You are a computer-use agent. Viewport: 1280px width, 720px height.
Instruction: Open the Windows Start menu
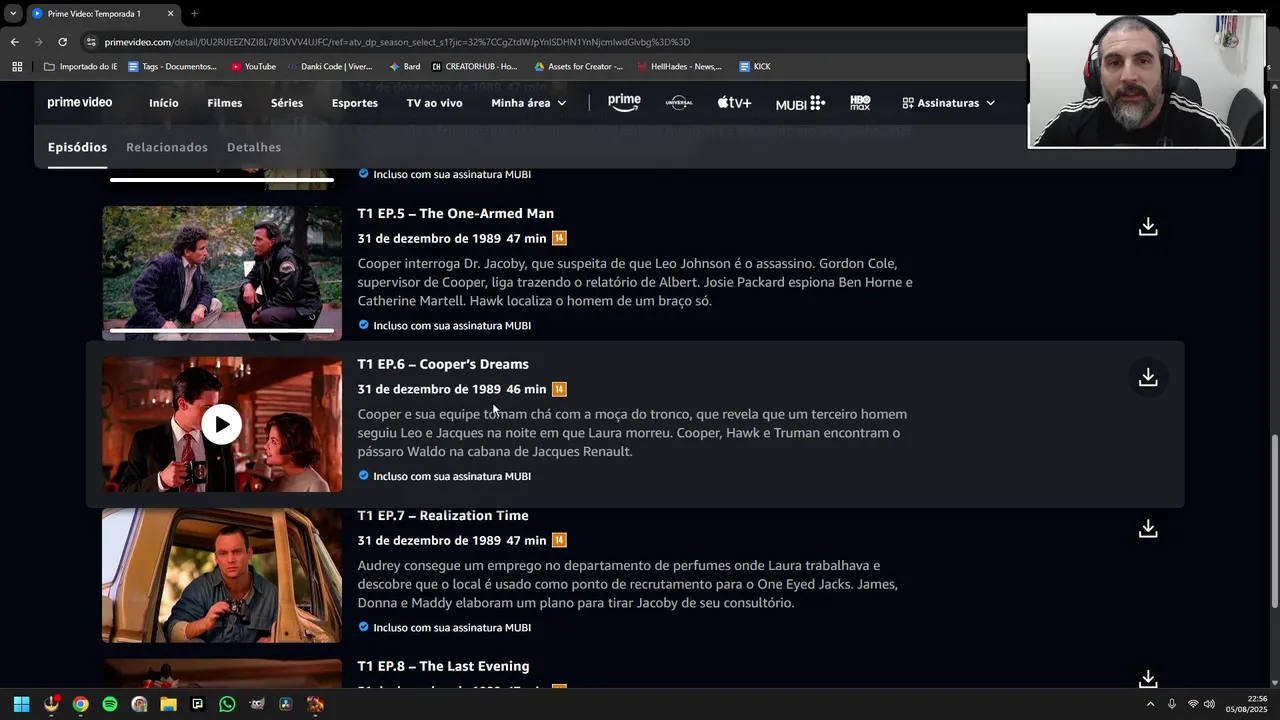[21, 704]
